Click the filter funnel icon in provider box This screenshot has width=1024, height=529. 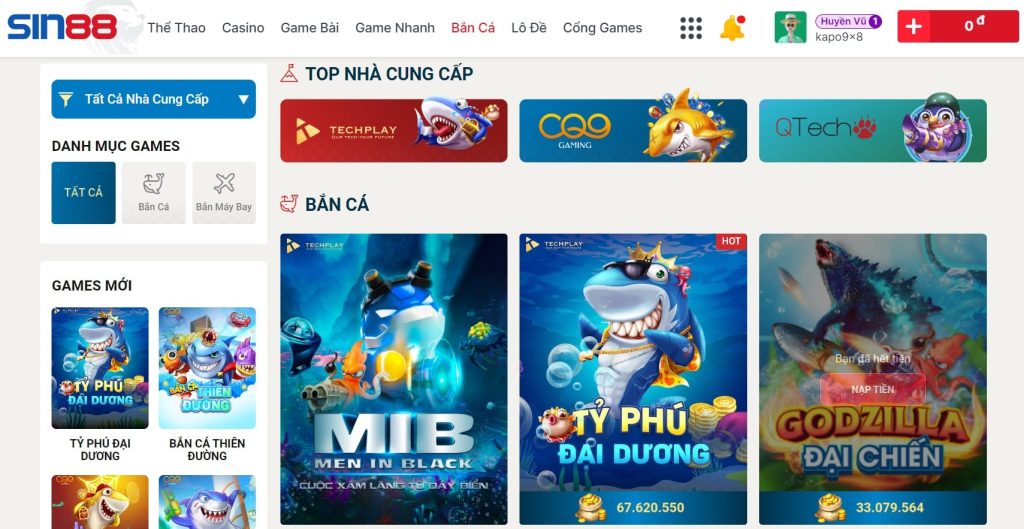pyautogui.click(x=66, y=99)
